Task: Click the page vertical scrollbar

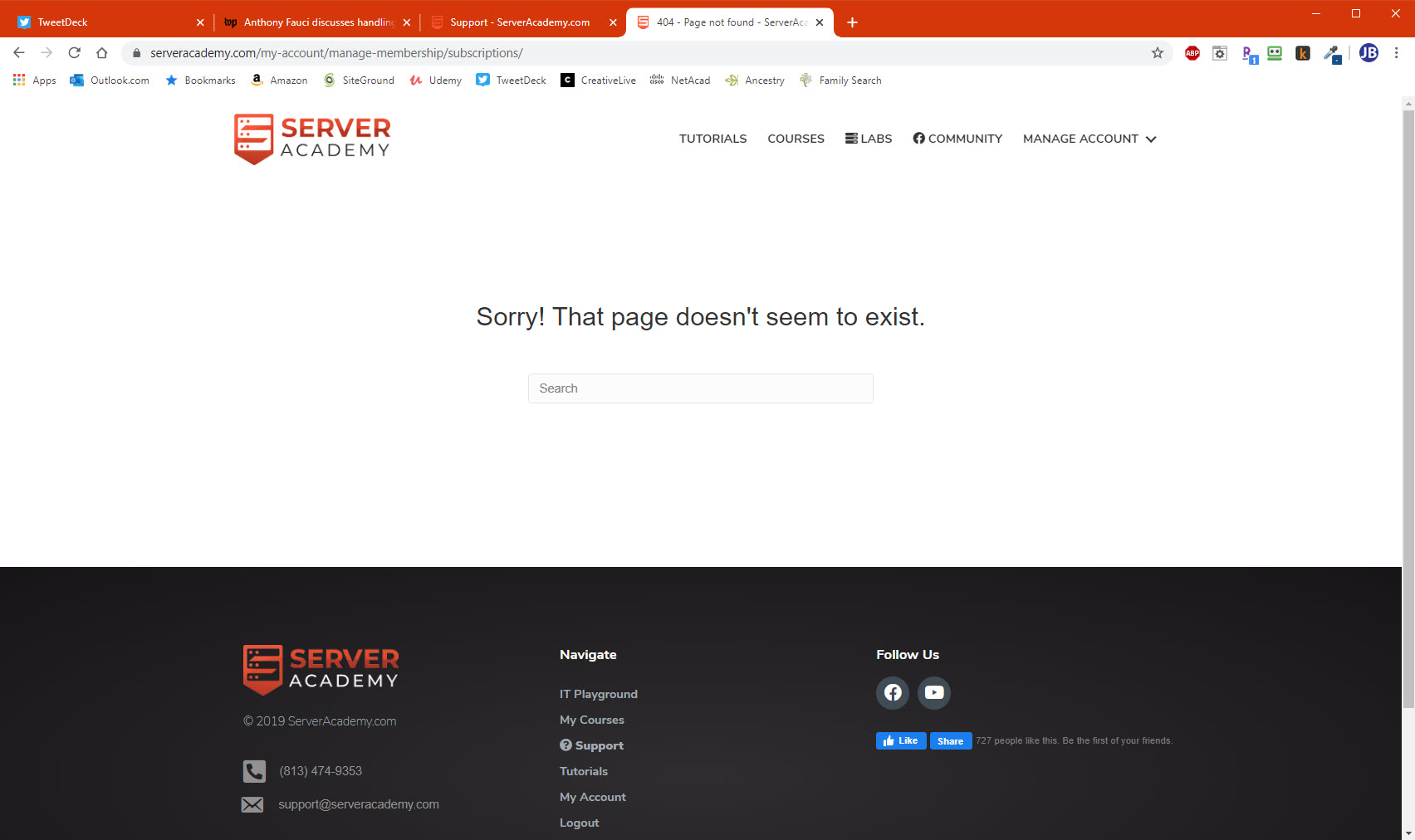Action: click(1408, 407)
